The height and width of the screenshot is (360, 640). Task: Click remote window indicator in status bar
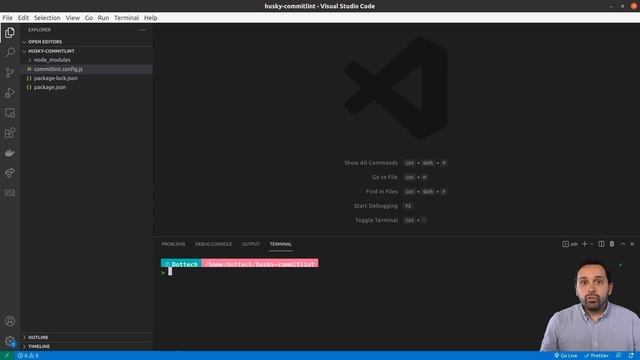click(x=7, y=356)
